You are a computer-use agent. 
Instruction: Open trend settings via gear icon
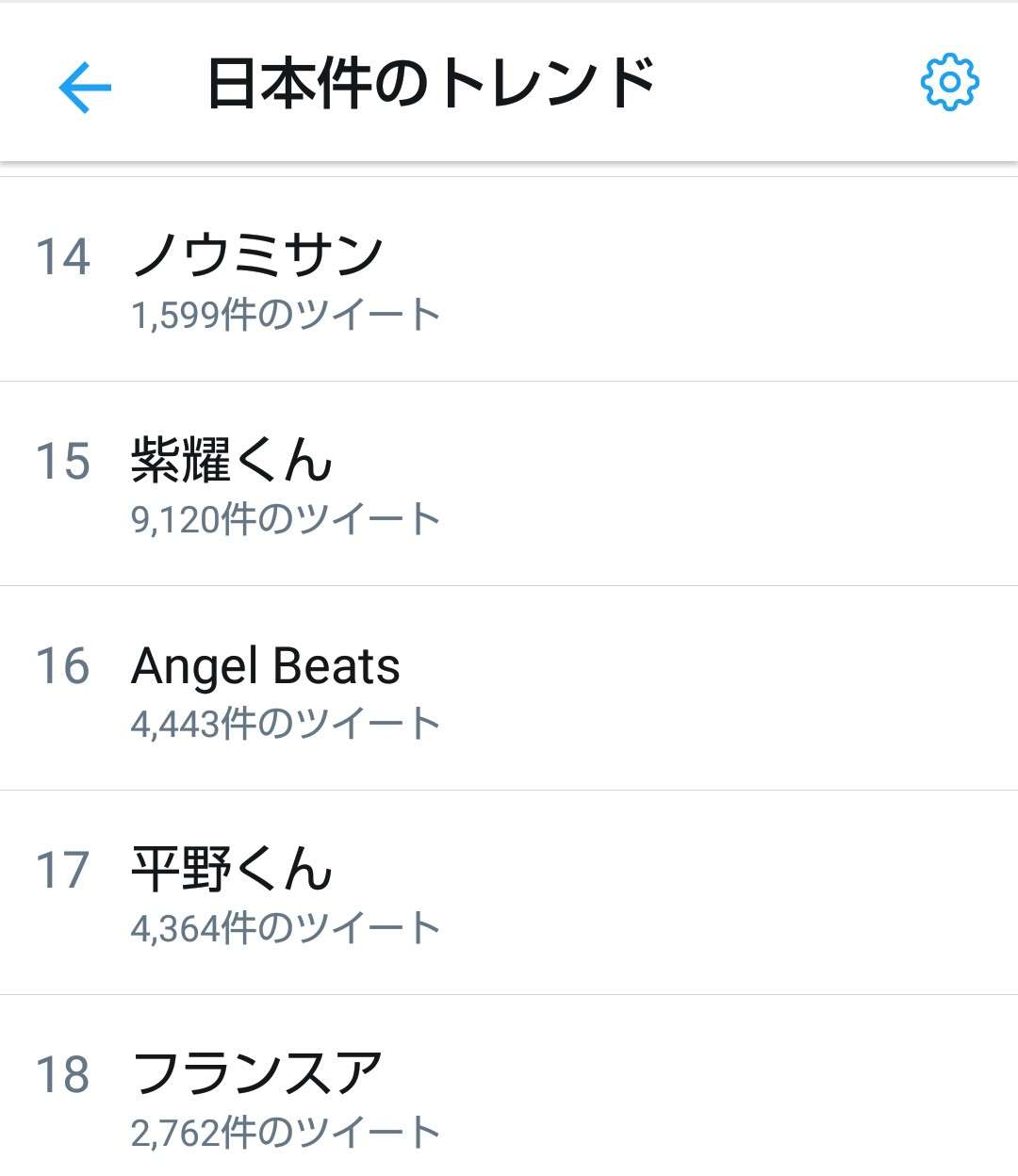(949, 83)
